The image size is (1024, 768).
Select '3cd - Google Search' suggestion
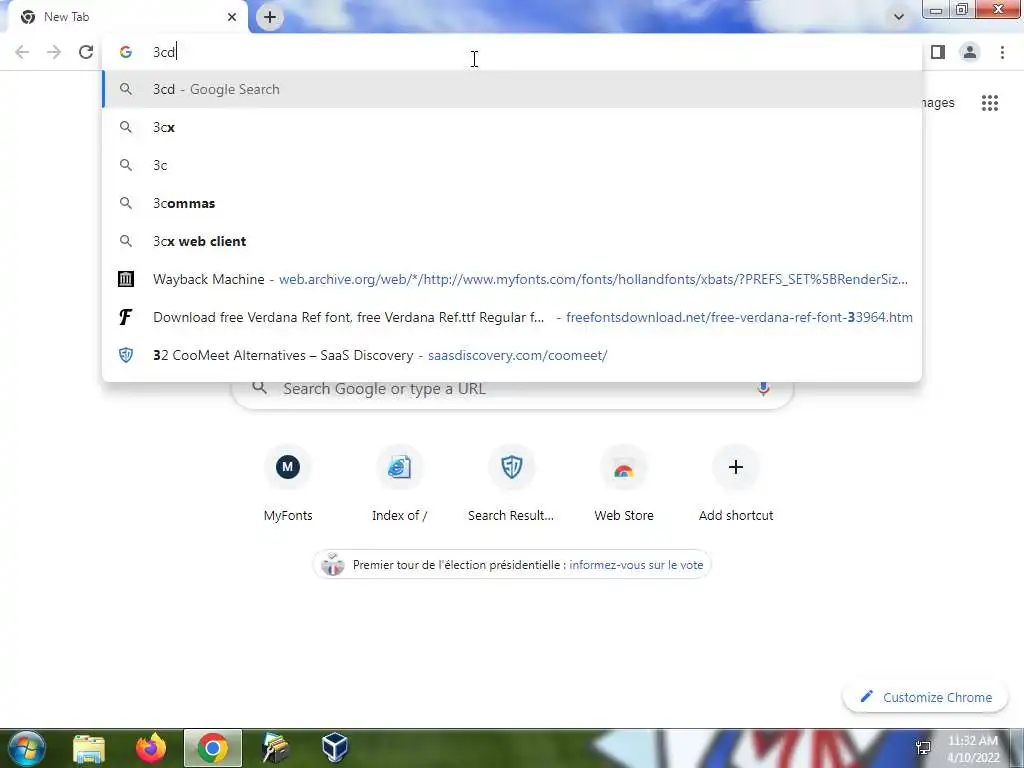(512, 89)
